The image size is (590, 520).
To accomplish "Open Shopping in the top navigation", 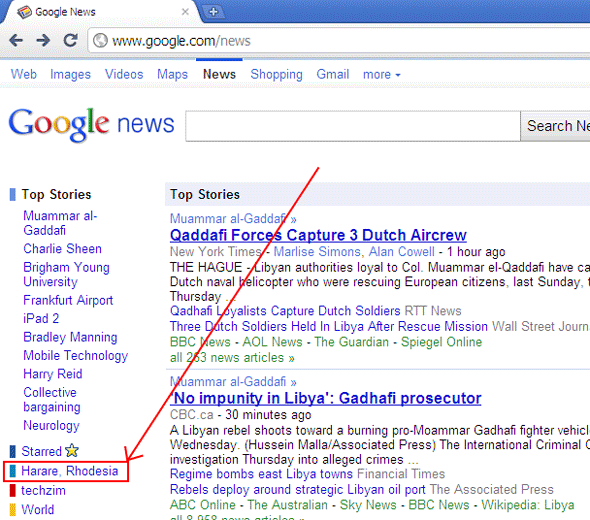I will tap(277, 75).
